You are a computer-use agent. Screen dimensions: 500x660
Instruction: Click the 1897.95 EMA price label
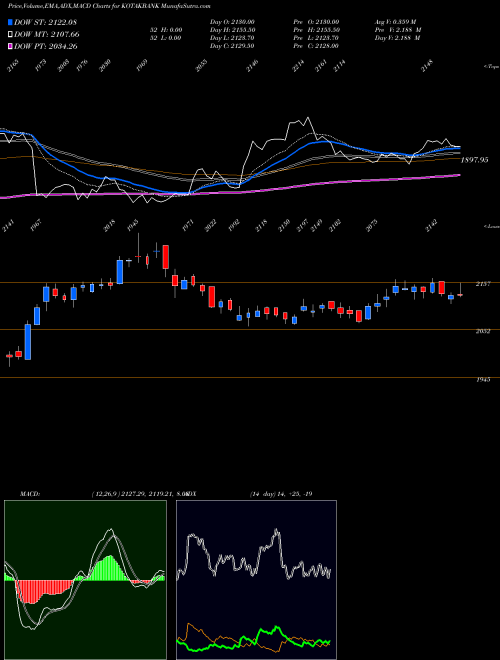click(475, 160)
